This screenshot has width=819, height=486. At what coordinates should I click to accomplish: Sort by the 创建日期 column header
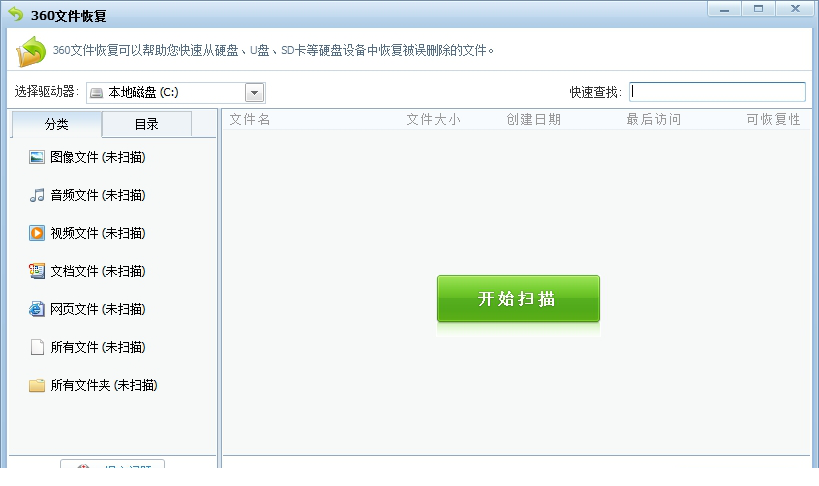[533, 120]
